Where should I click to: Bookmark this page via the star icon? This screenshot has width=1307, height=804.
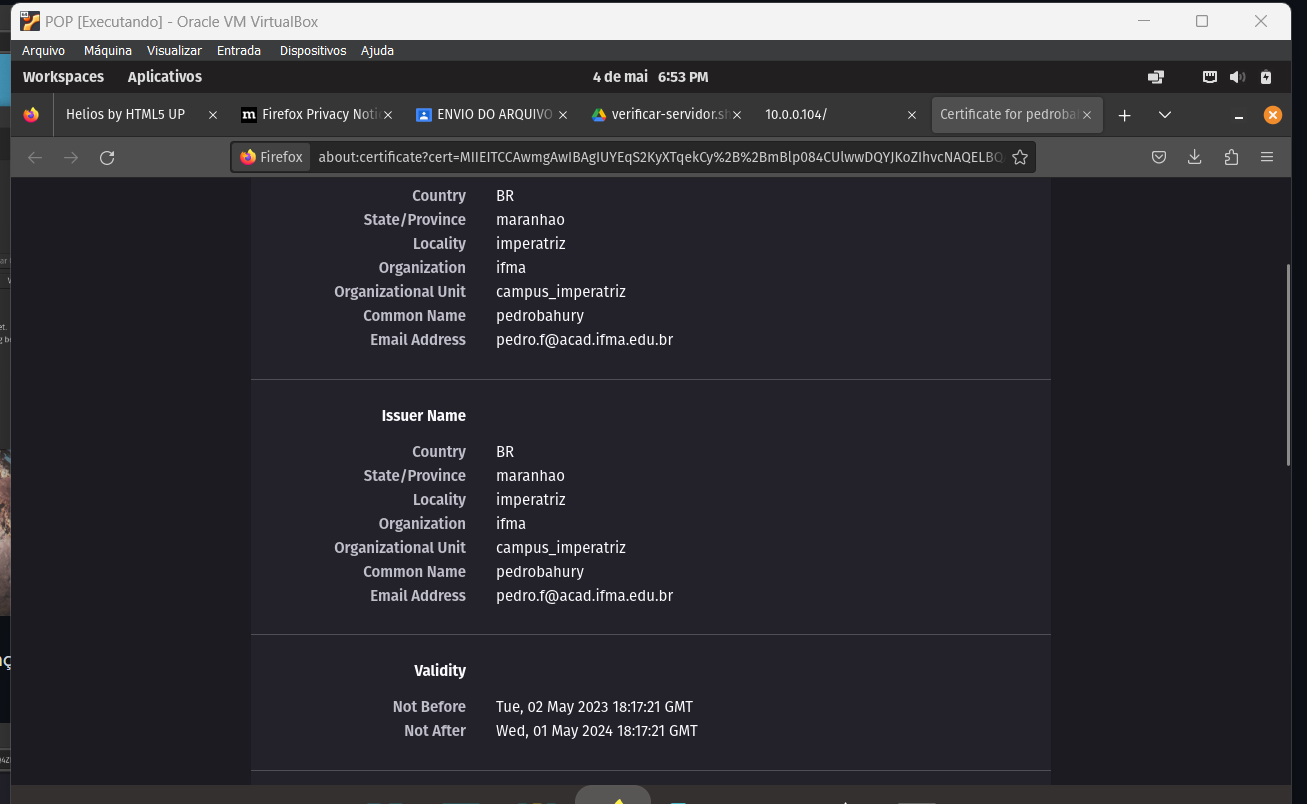[x=1019, y=157]
